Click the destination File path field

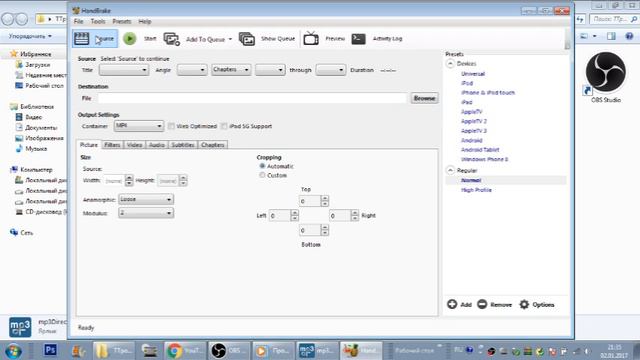[252, 98]
